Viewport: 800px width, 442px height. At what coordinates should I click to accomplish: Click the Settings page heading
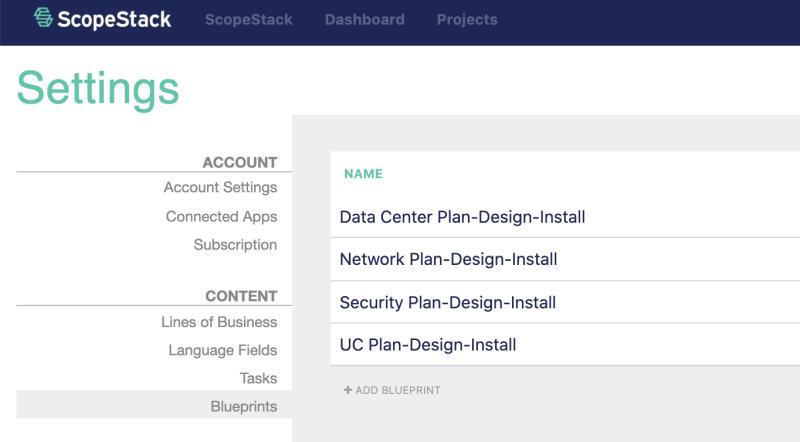click(x=98, y=88)
